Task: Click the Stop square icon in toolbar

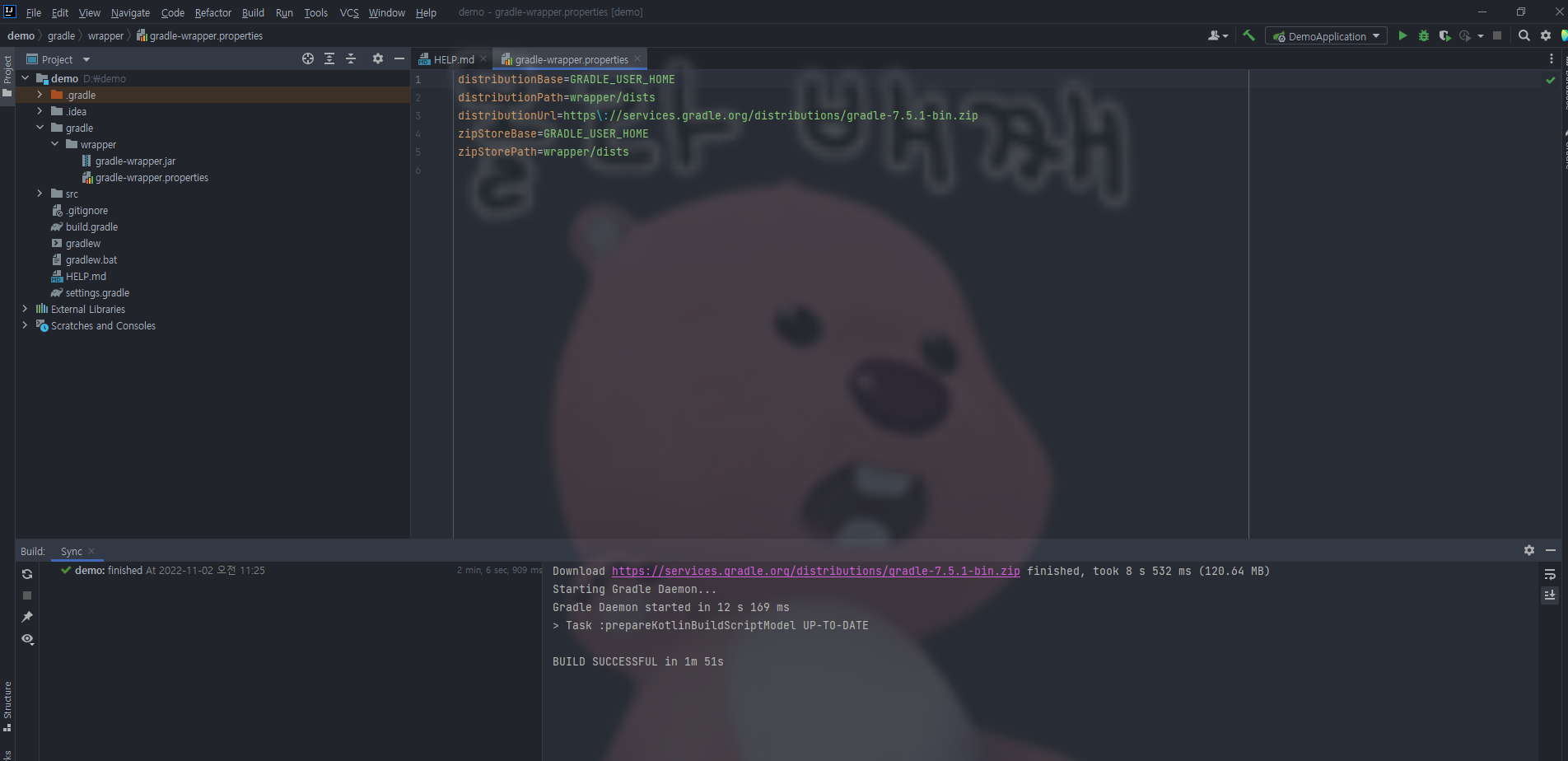Action: click(1497, 35)
